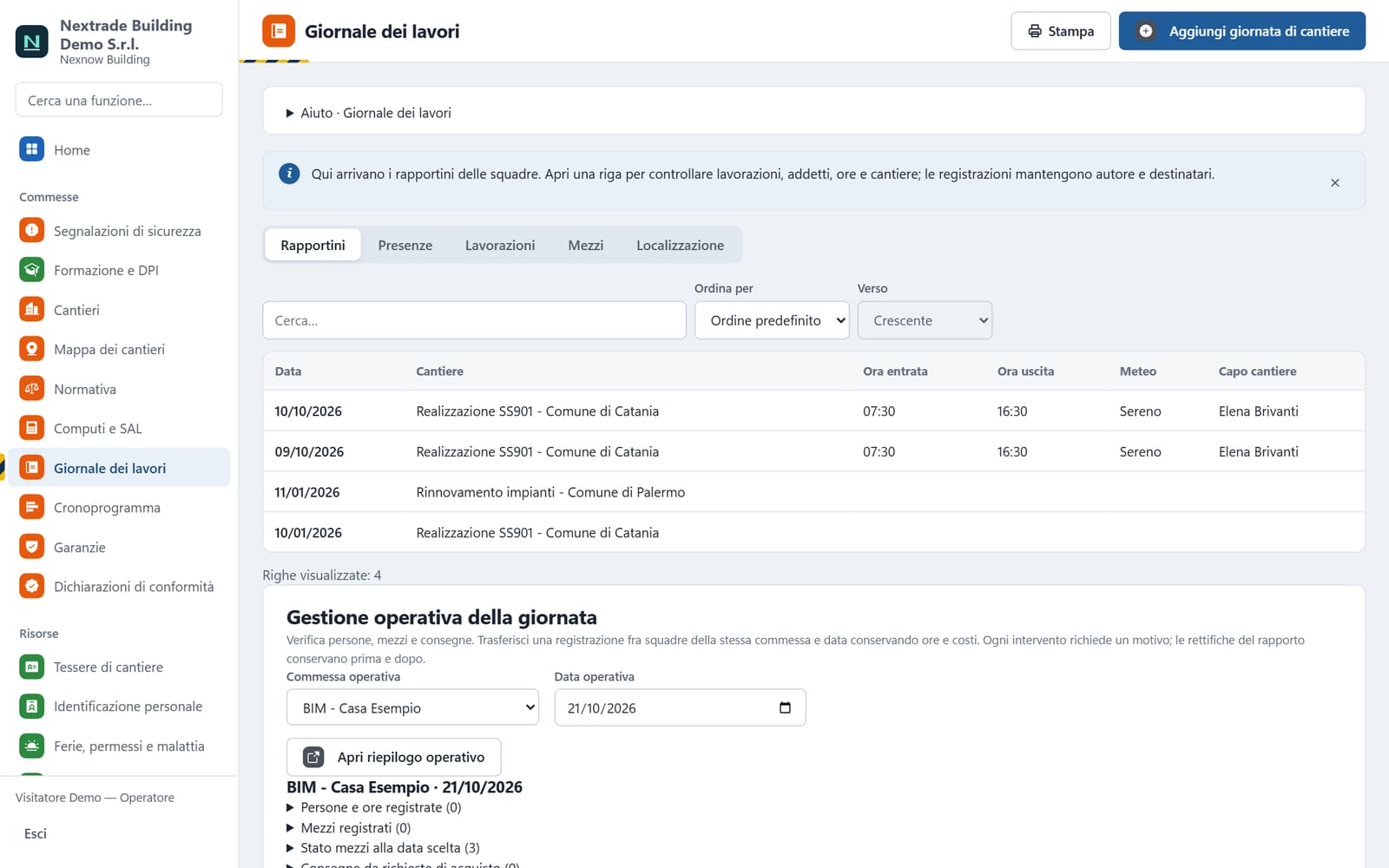Open the 09/10/2026 report row
This screenshot has width=1389, height=868.
(813, 451)
